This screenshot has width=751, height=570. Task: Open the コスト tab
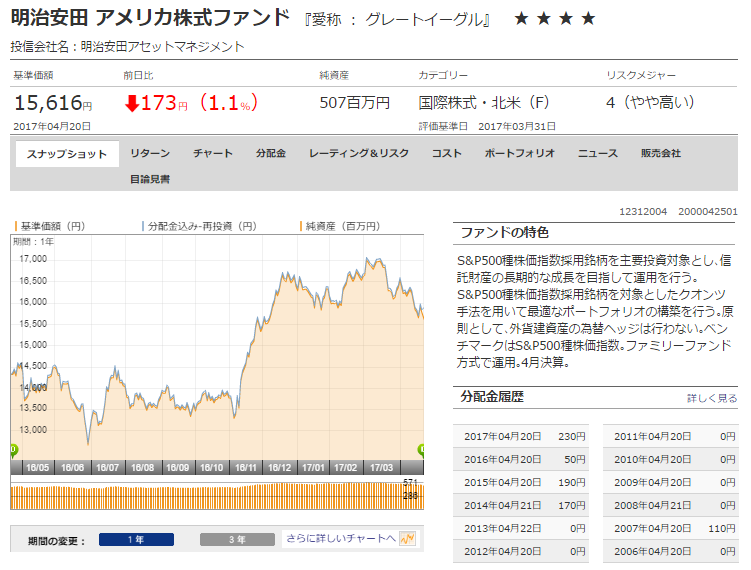[x=447, y=153]
